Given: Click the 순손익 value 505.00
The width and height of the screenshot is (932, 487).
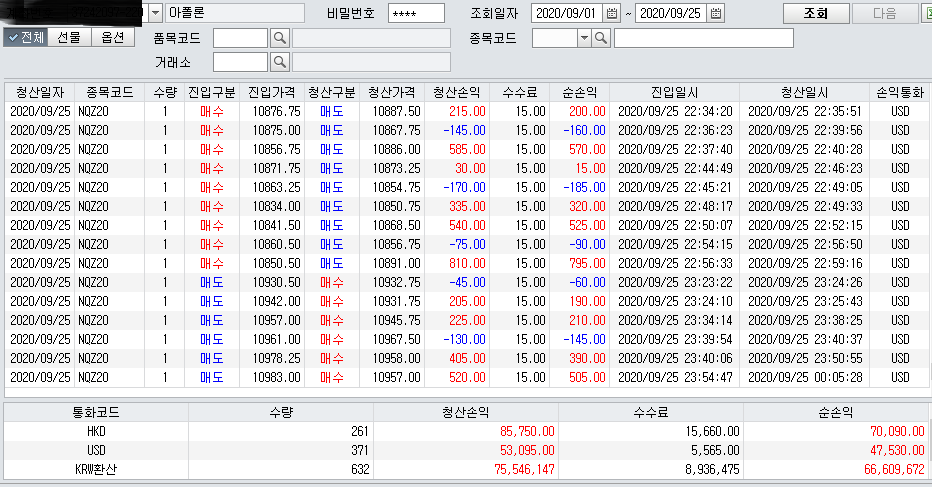Looking at the screenshot, I should coord(587,378).
